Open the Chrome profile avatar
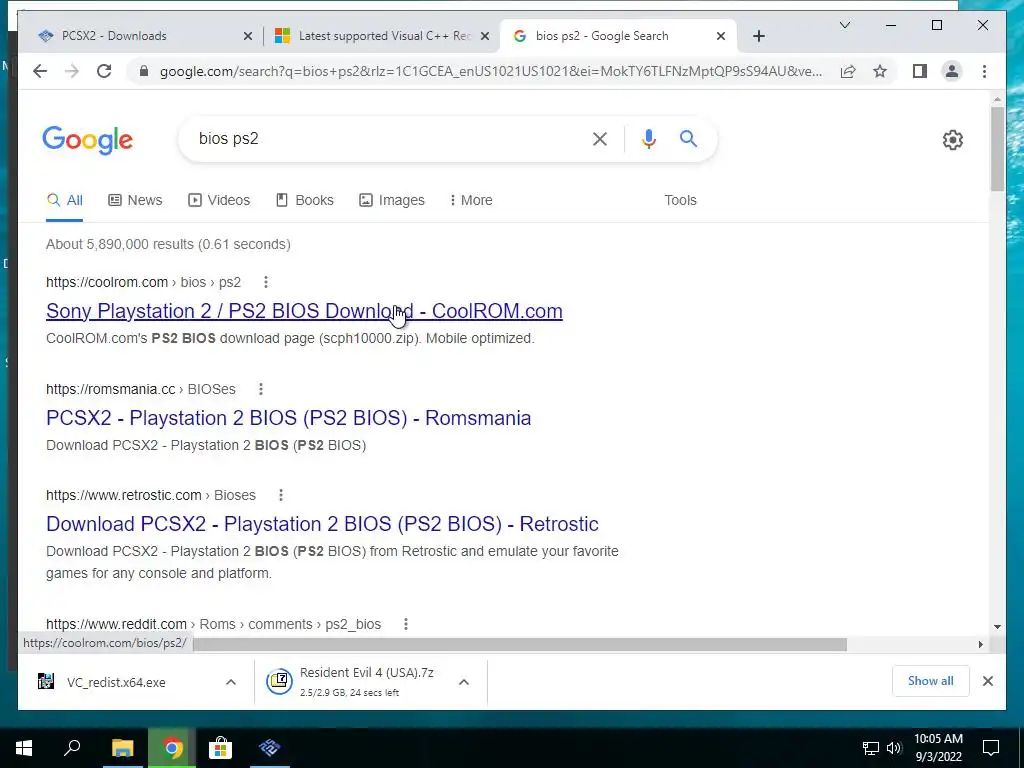The width and height of the screenshot is (1024, 768). pyautogui.click(x=952, y=71)
